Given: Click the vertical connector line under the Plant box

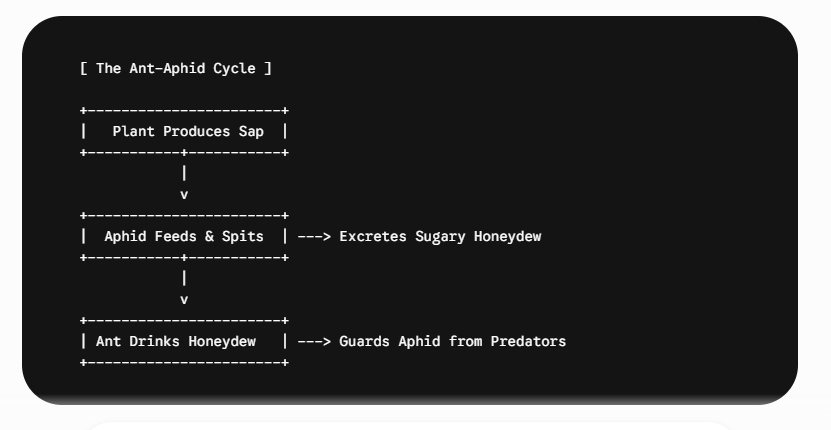Looking at the screenshot, I should [x=184, y=173].
